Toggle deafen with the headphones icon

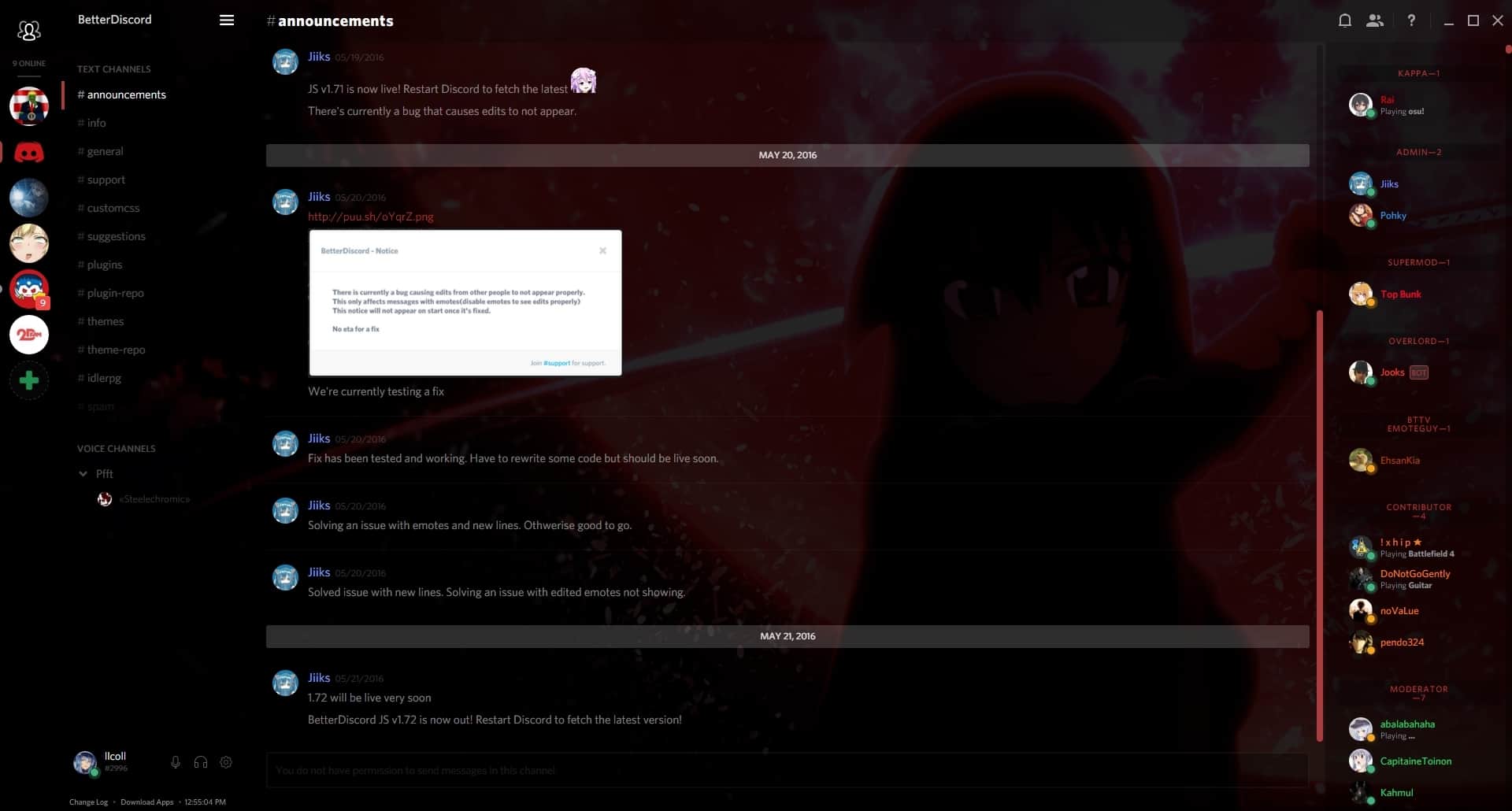tap(200, 762)
